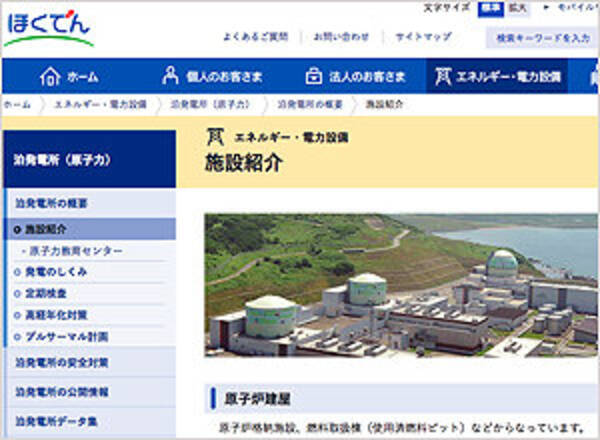
Task: Open 泊発電所の公開情報 sidebar section
Action: tap(91, 392)
